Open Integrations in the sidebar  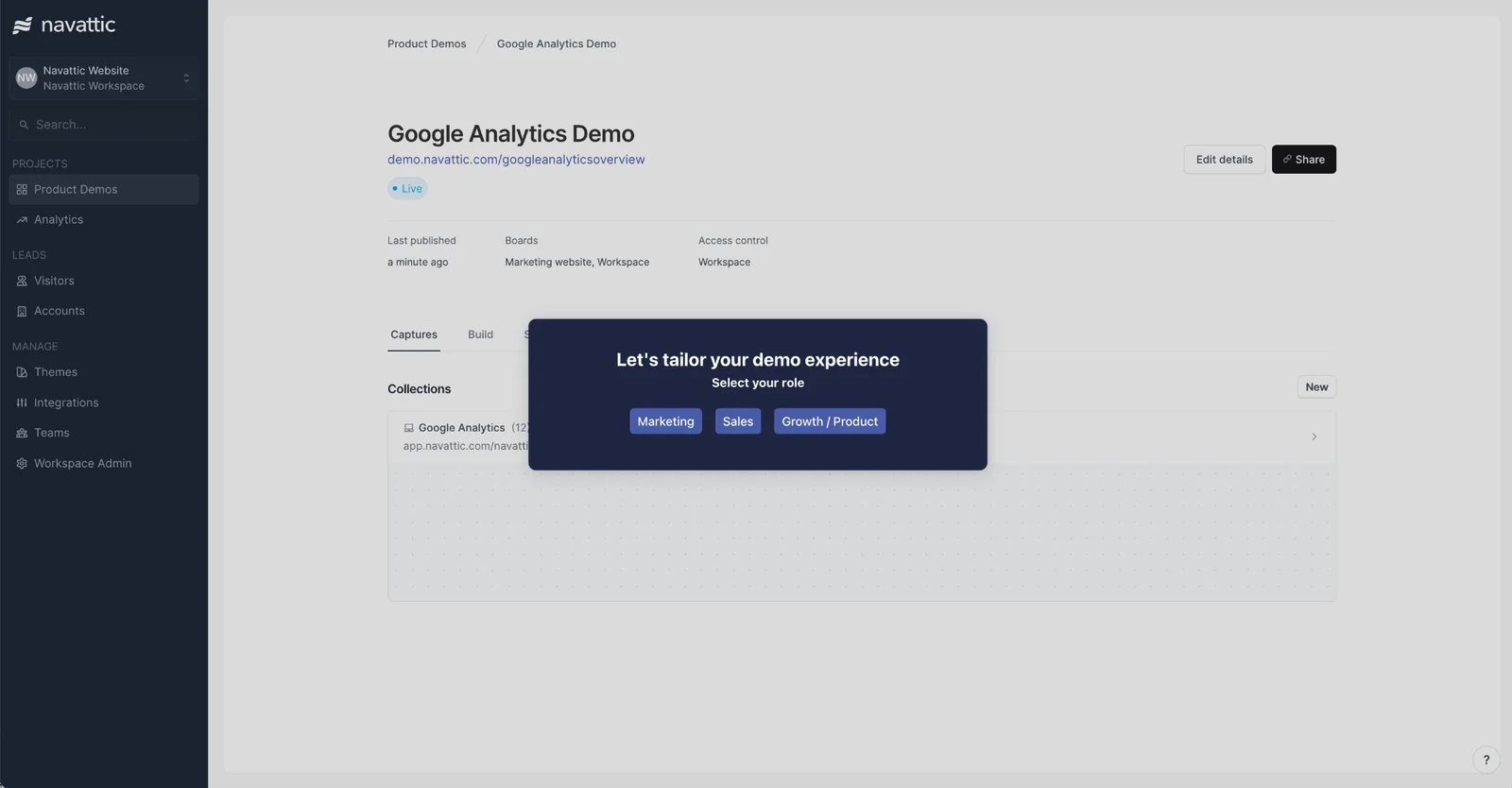(104, 403)
